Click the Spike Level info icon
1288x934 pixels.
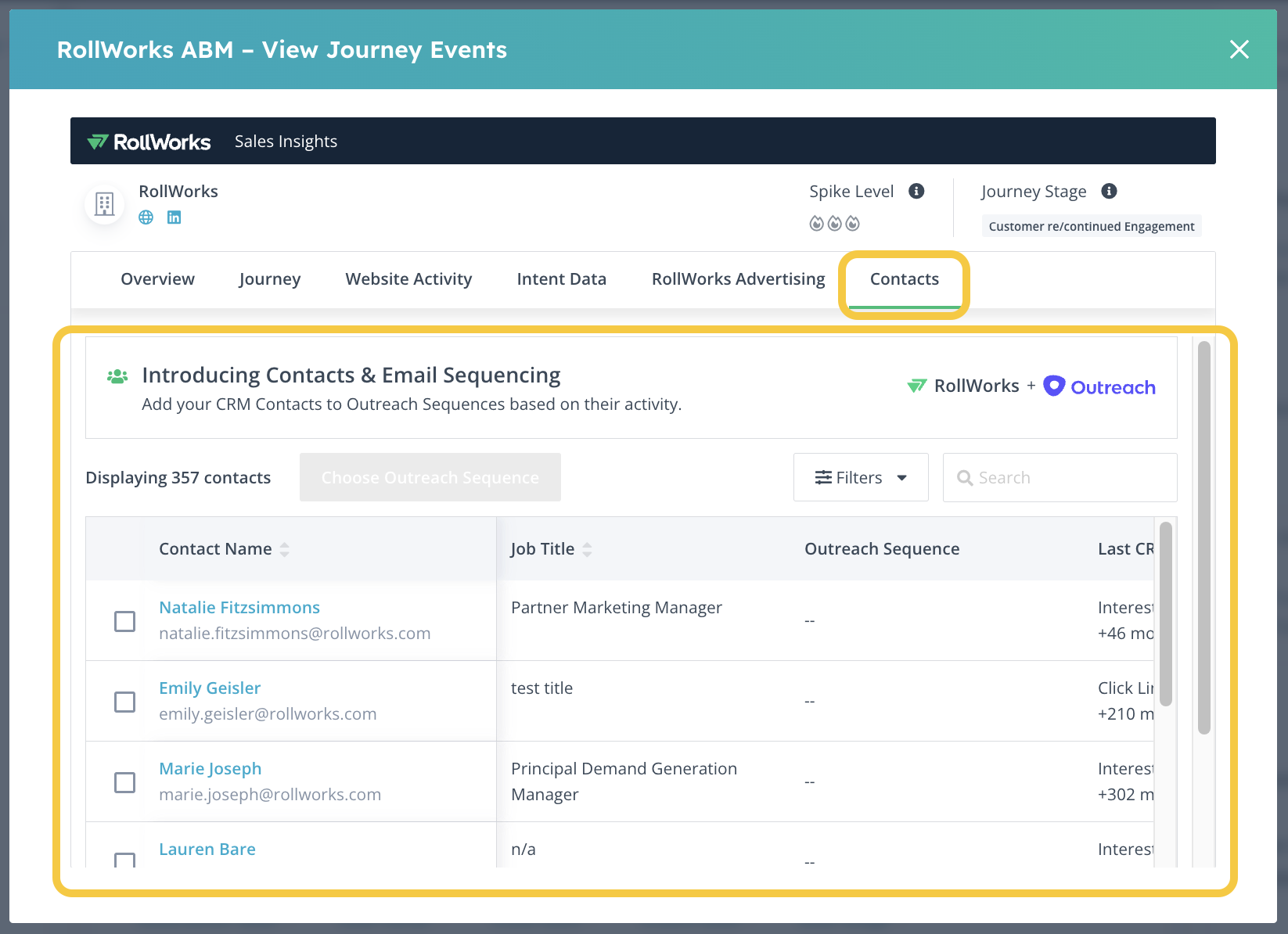(916, 191)
